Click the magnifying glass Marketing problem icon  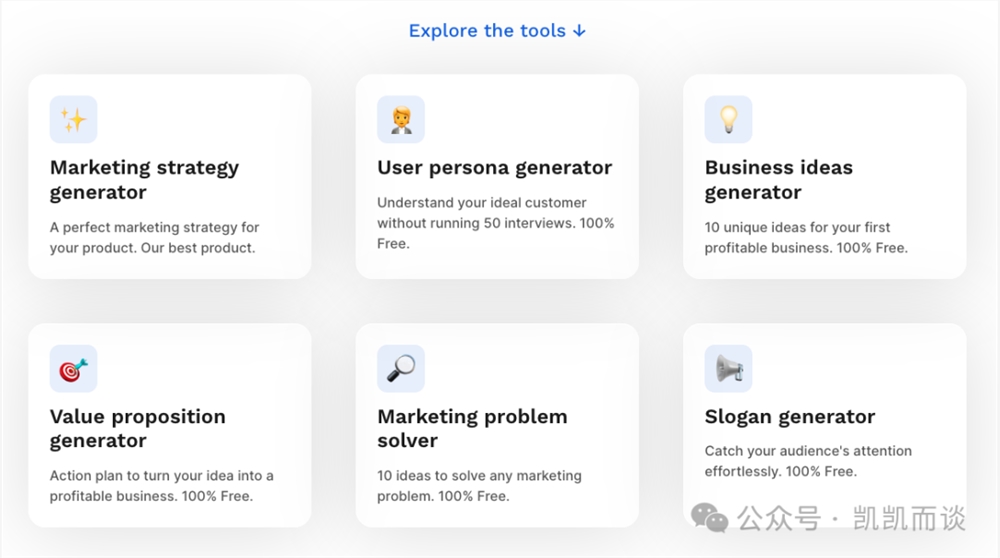[400, 369]
